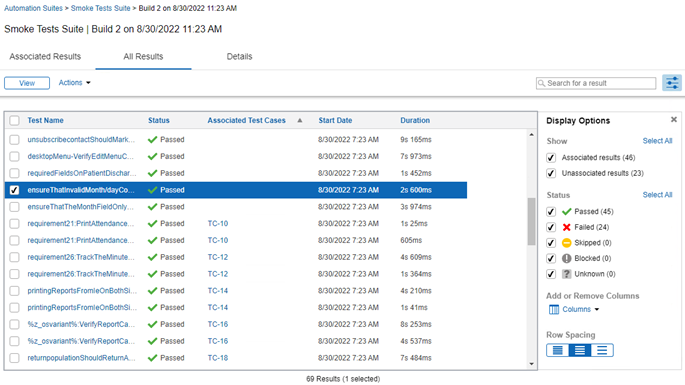Click the View button
Viewport: 685px width, 385px height.
[x=27, y=83]
